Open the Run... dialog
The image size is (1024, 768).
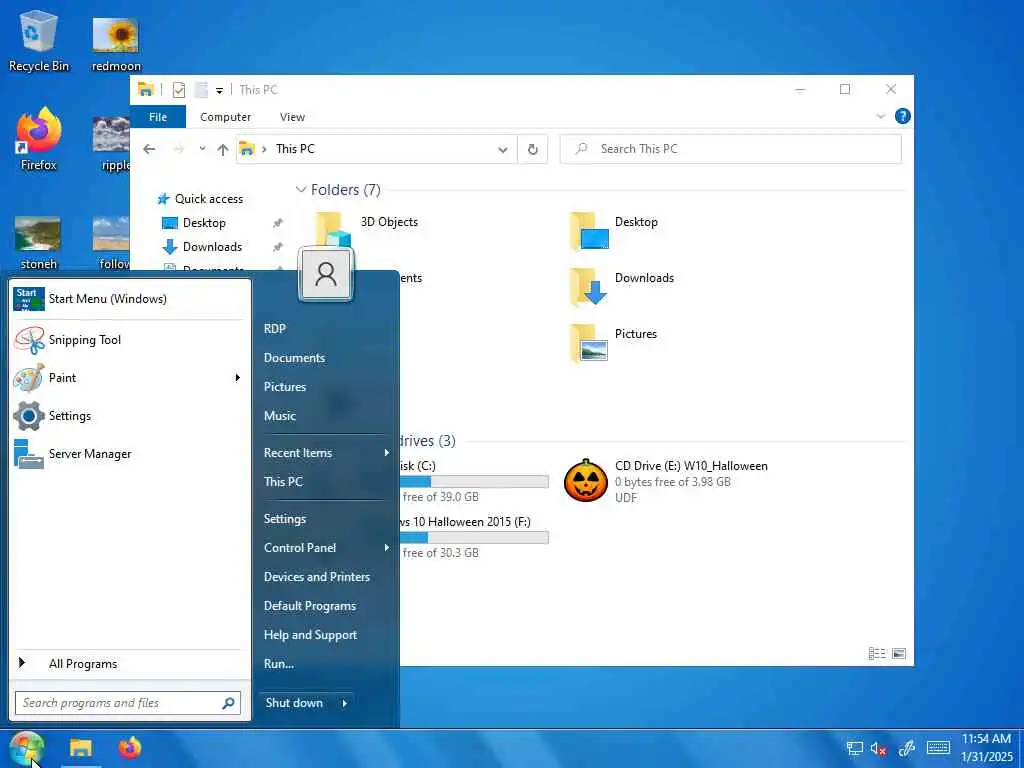click(x=279, y=664)
